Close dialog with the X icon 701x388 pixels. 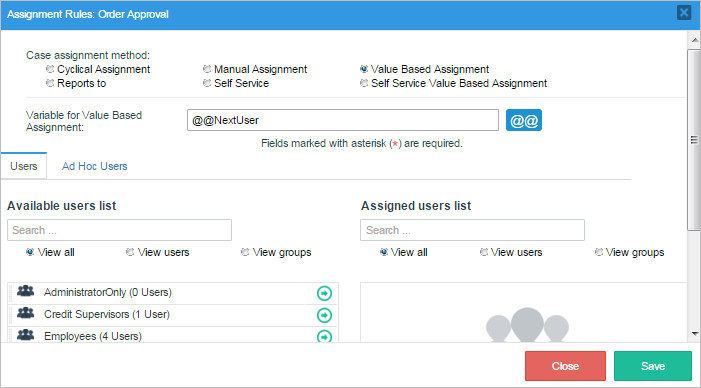click(x=684, y=13)
